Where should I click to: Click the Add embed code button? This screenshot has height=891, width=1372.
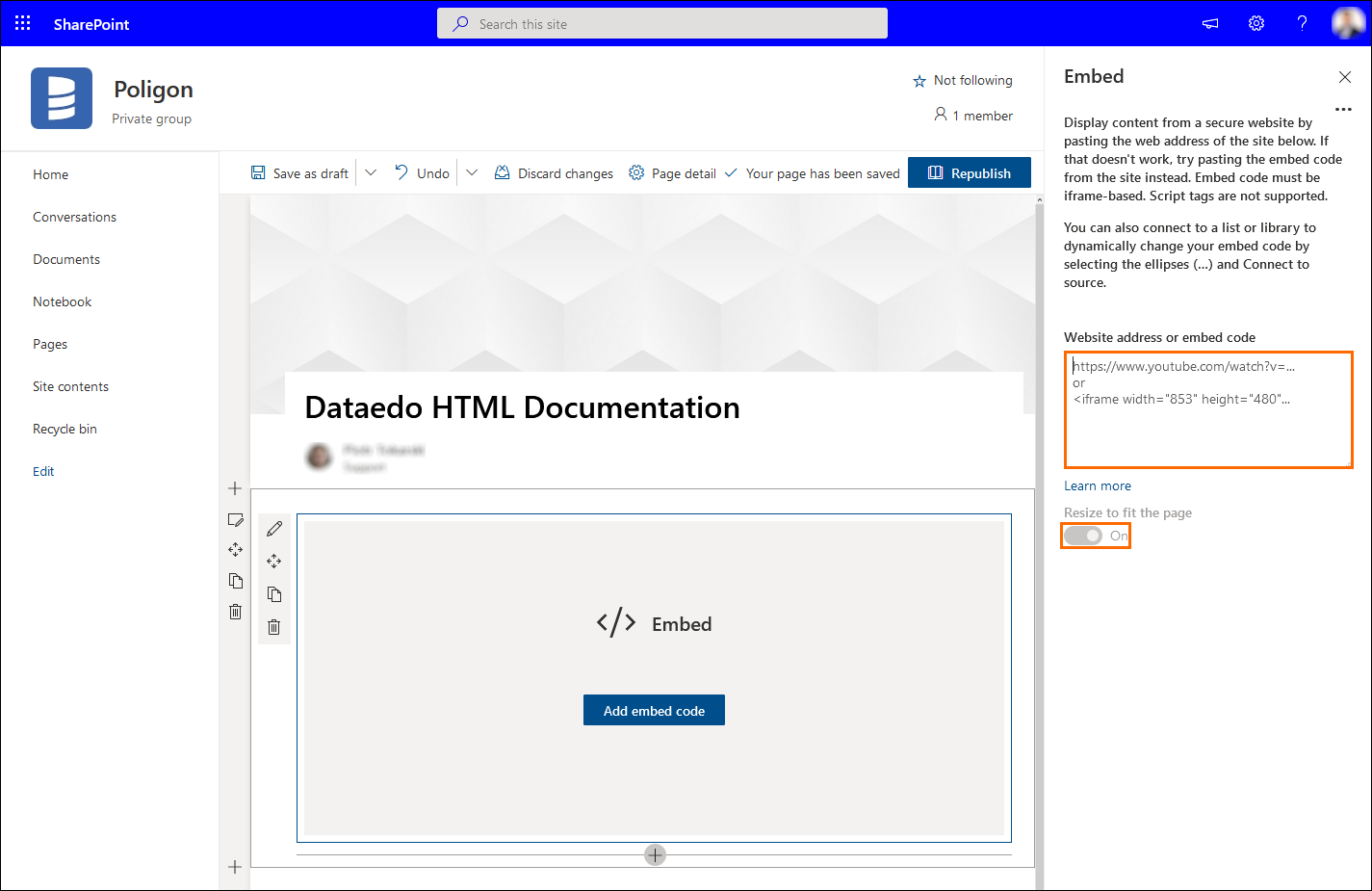pos(654,711)
